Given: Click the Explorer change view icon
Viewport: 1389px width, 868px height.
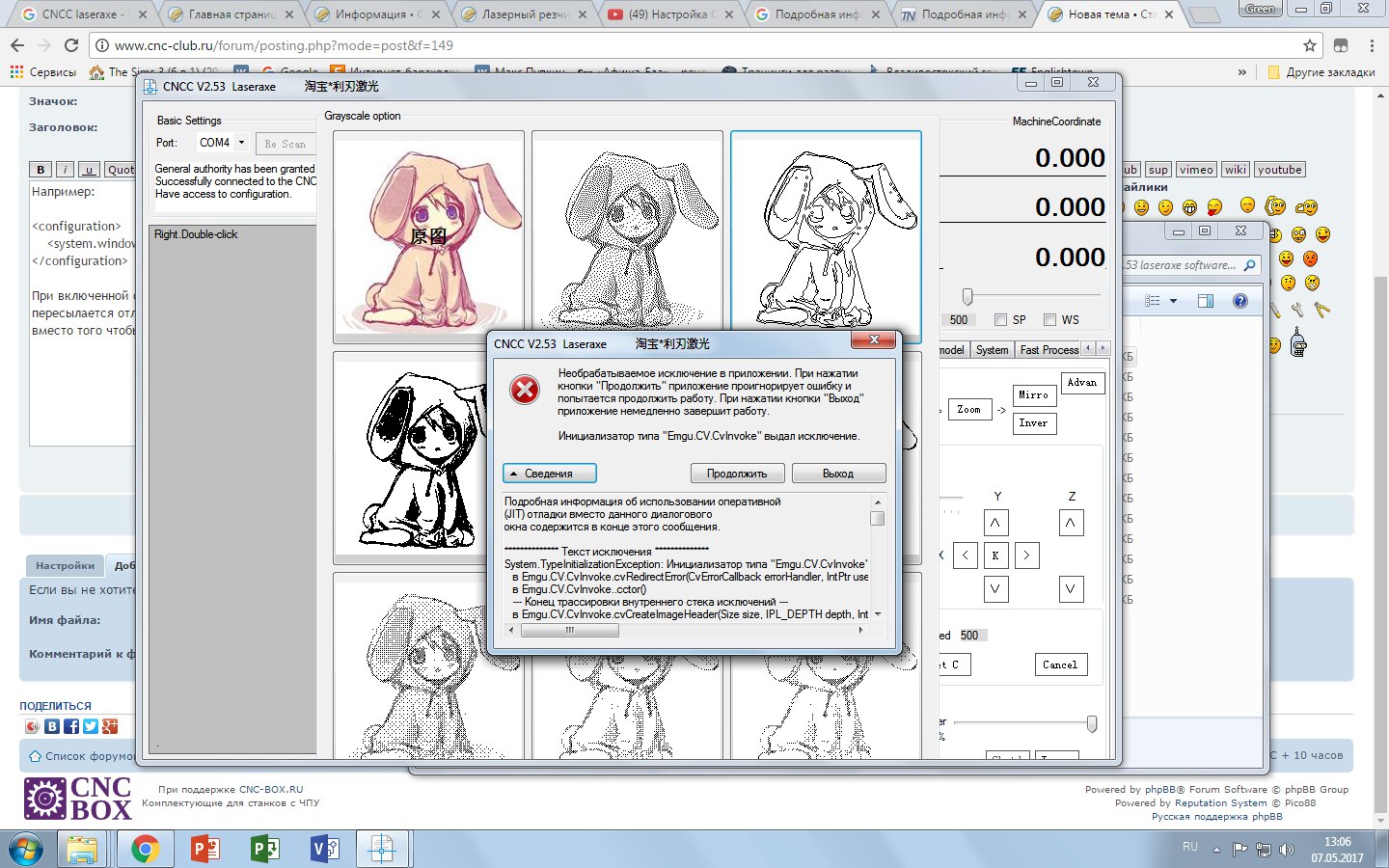Looking at the screenshot, I should click(1153, 301).
